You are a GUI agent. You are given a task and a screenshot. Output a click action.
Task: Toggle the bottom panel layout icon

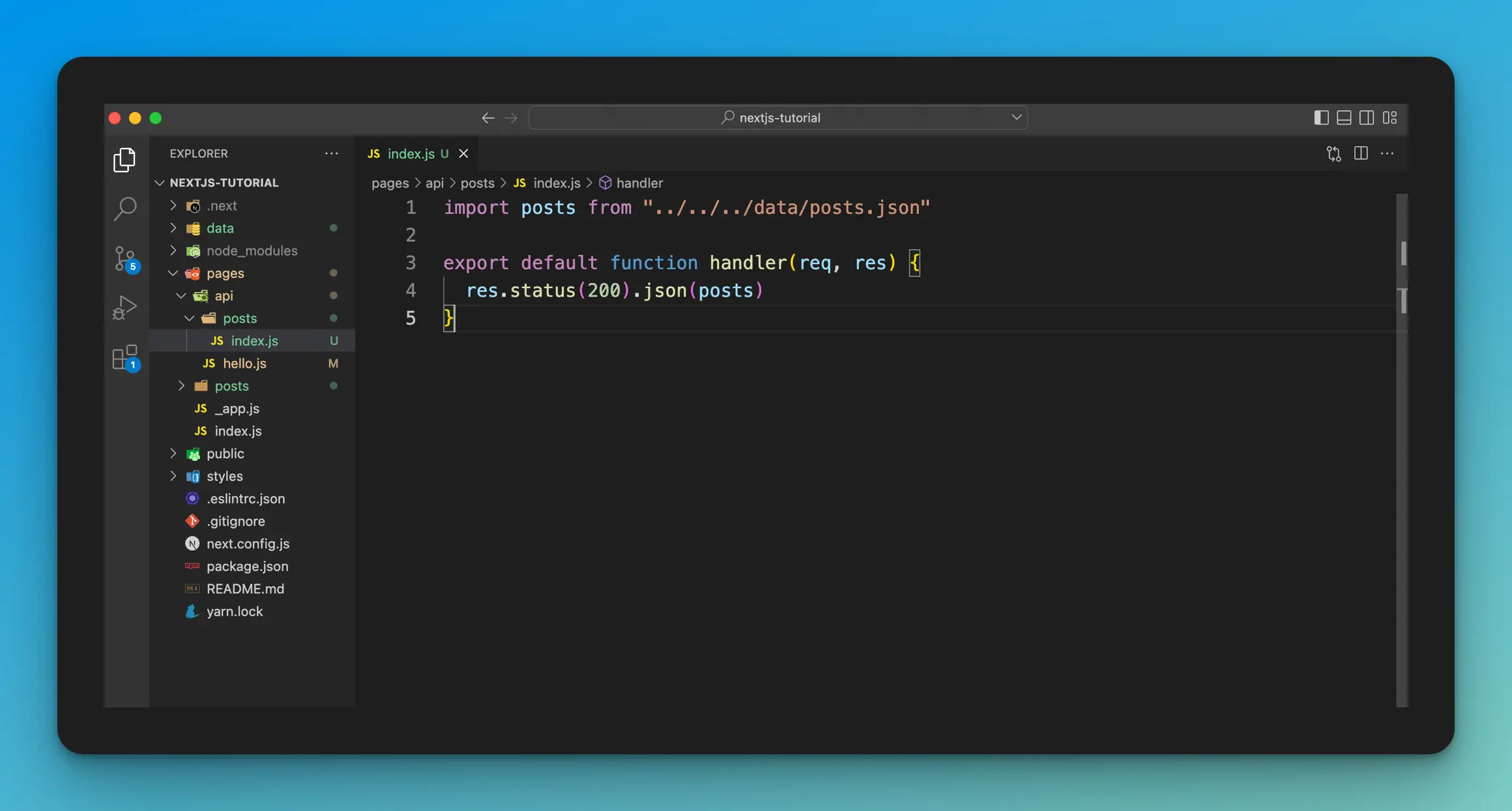pos(1344,117)
